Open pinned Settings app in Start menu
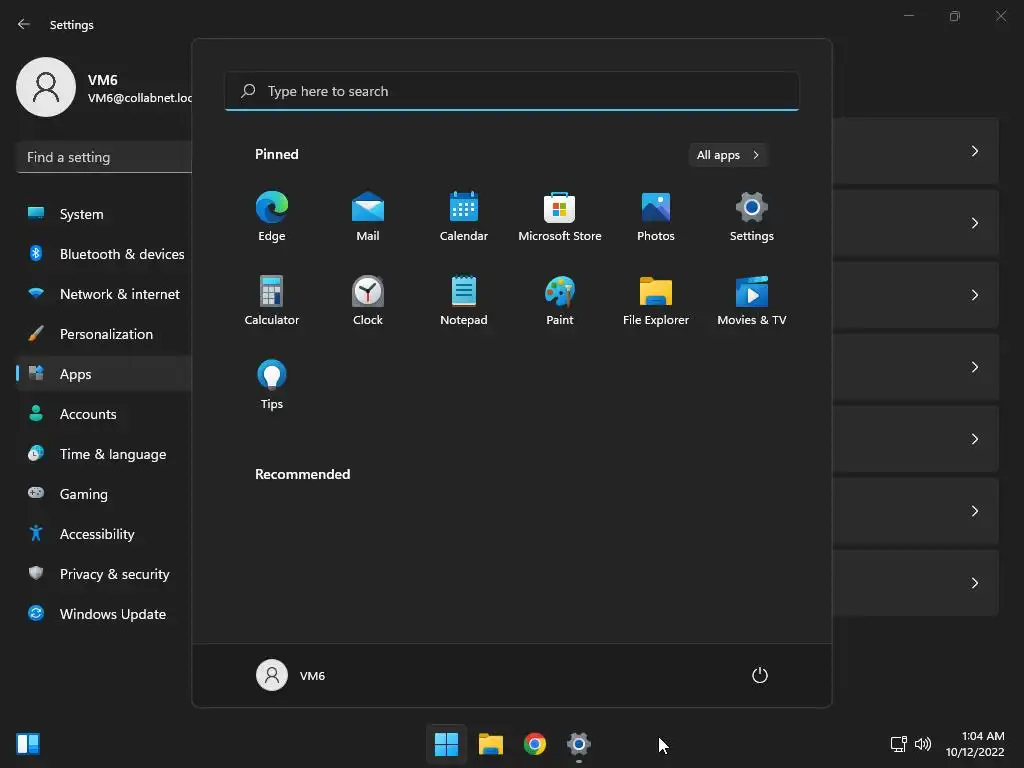Screen dimensions: 1024x768 point(752,216)
